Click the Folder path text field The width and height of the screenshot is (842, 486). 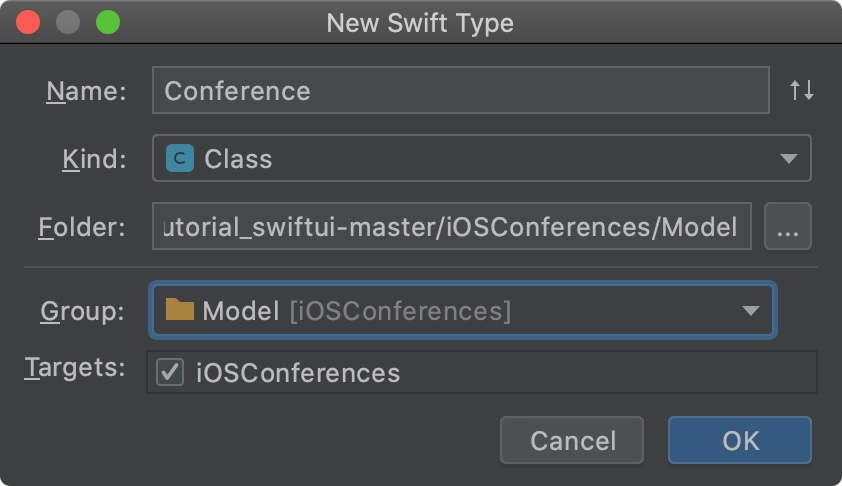[452, 227]
